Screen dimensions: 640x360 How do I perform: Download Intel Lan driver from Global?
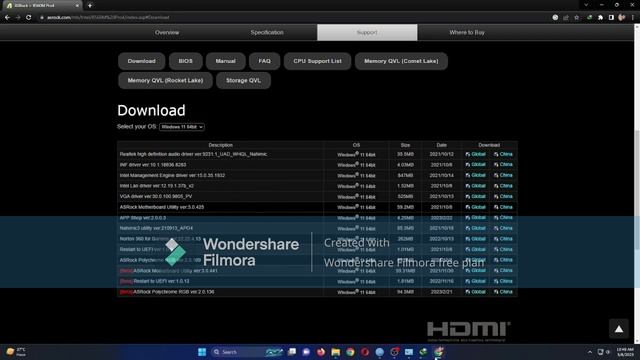point(476,186)
